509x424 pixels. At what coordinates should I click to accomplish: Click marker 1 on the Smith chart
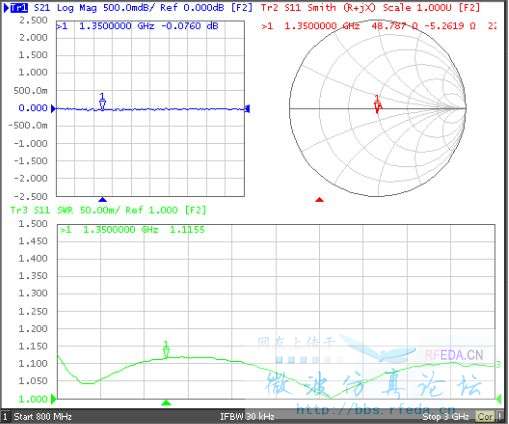click(377, 104)
